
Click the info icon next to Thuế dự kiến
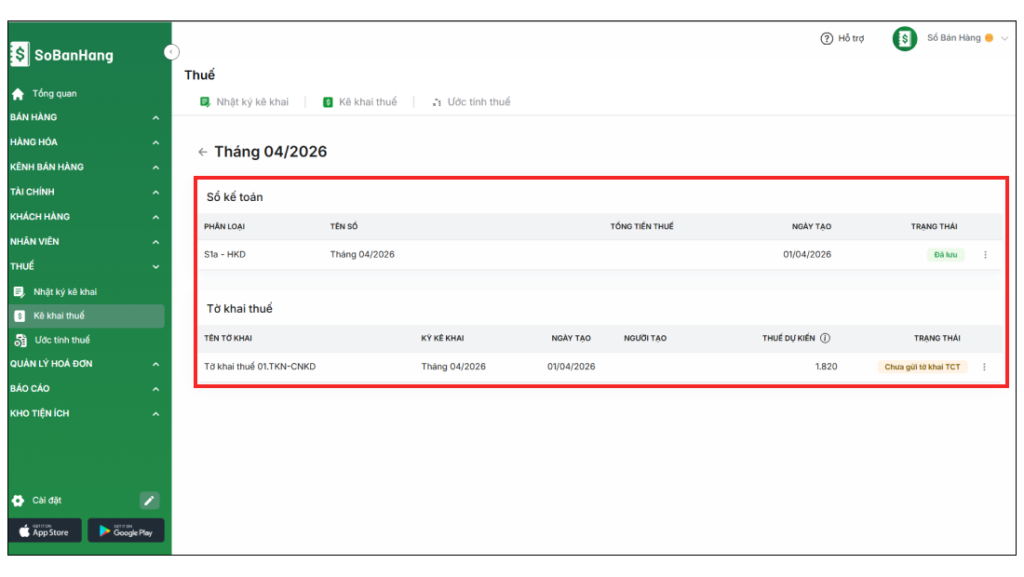(826, 338)
